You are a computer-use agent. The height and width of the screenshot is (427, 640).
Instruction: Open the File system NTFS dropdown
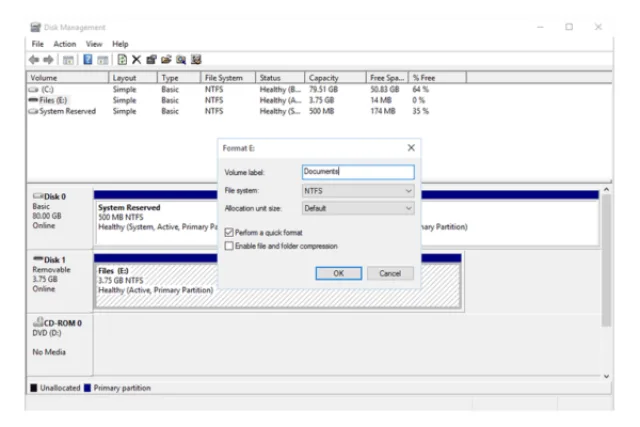click(x=358, y=191)
